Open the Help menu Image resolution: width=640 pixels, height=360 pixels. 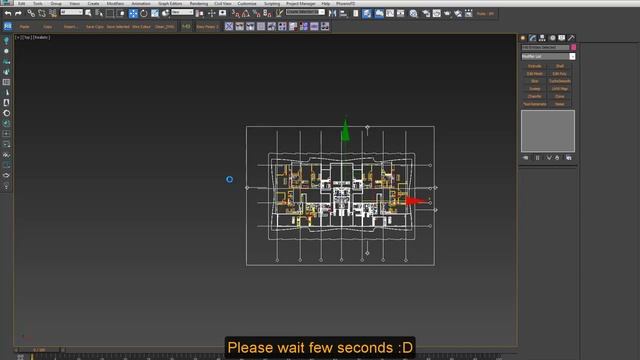tap(325, 3)
